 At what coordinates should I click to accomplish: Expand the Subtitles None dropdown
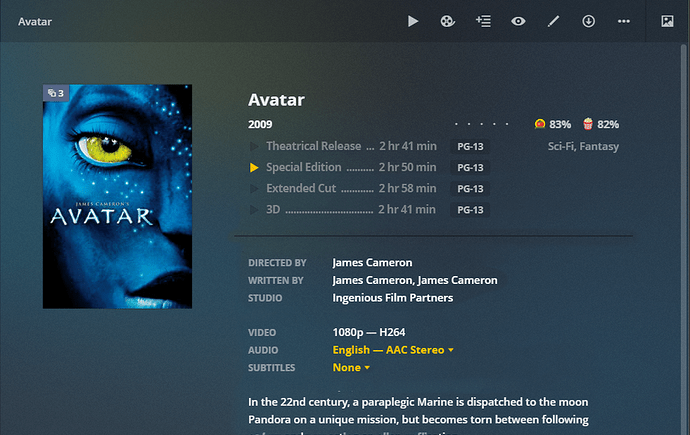[351, 368]
